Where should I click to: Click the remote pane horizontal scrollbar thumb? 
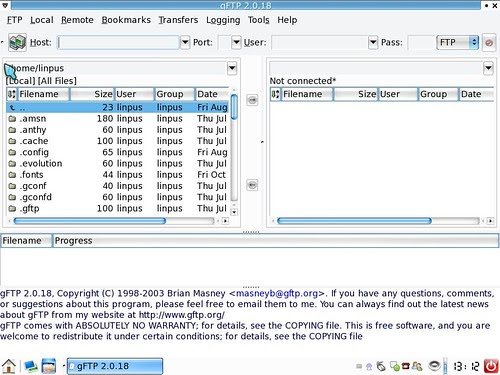tap(354, 221)
